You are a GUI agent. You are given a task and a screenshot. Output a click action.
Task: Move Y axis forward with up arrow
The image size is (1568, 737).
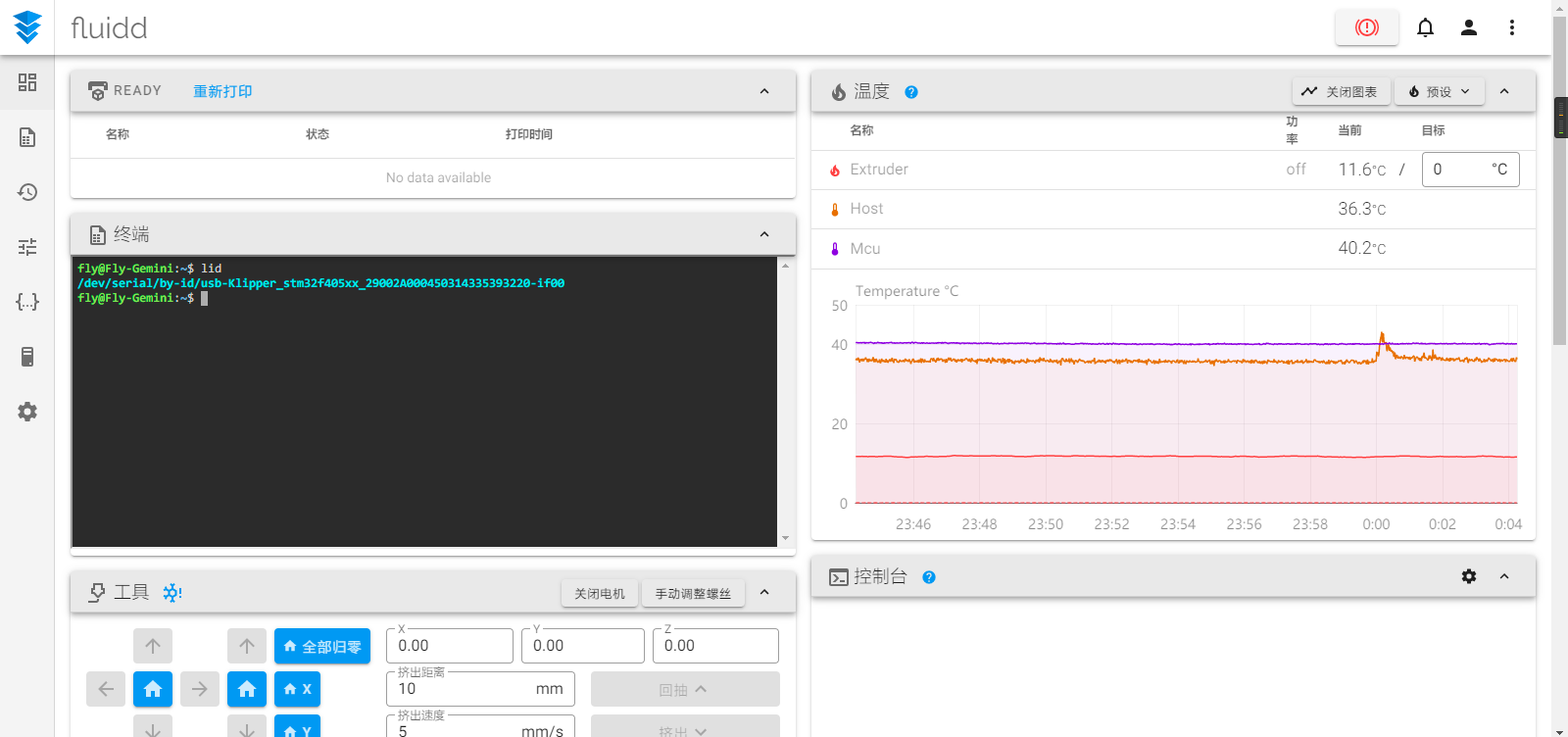coord(153,646)
